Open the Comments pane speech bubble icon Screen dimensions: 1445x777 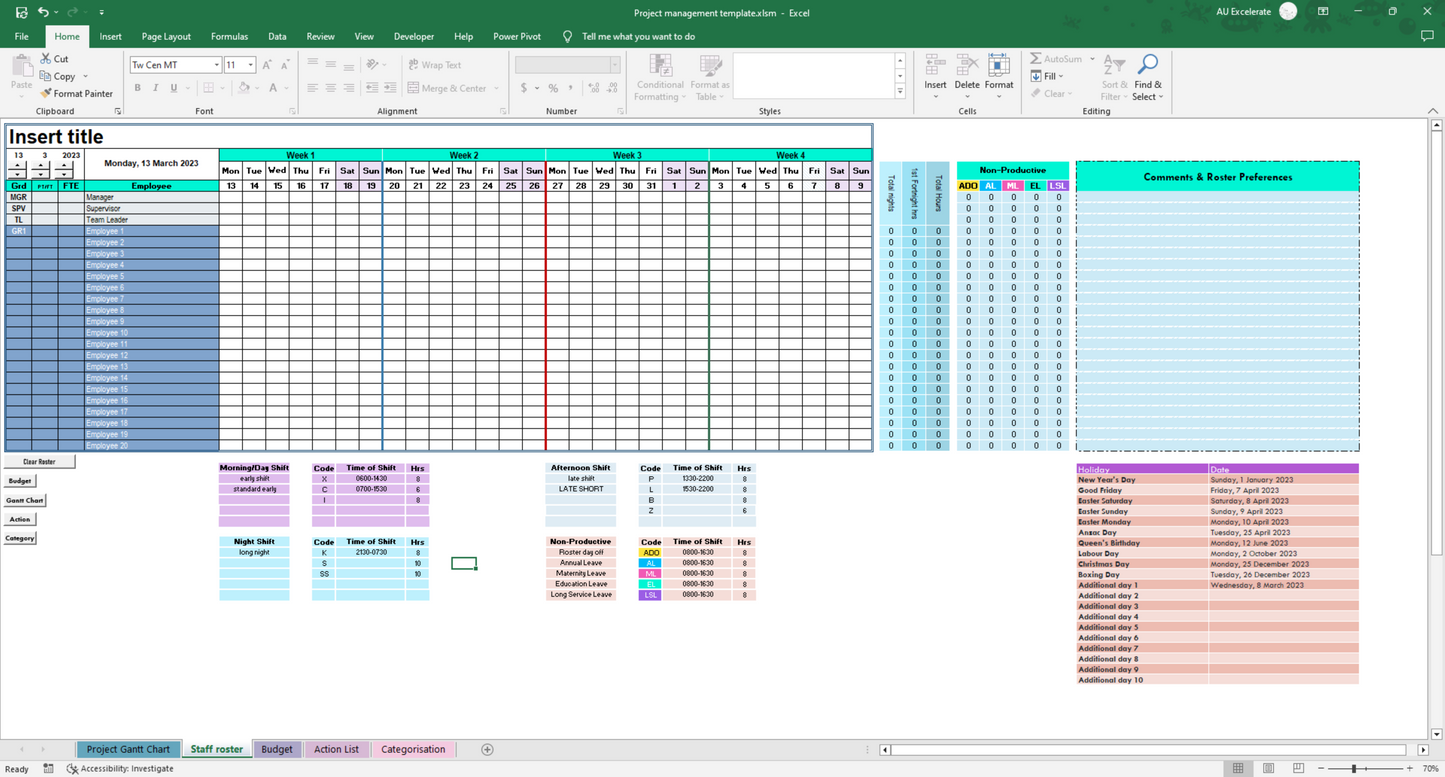[x=1427, y=36]
